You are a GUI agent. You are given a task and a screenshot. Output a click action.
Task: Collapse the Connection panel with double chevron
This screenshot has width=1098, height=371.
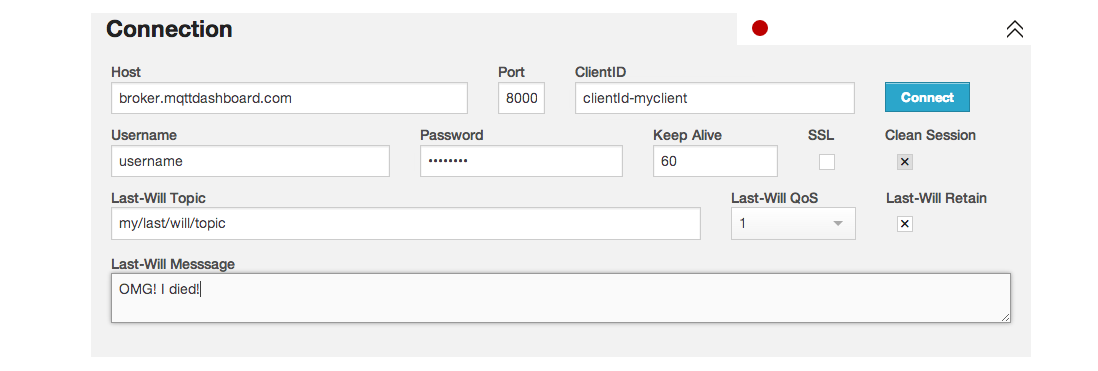coord(1014,29)
